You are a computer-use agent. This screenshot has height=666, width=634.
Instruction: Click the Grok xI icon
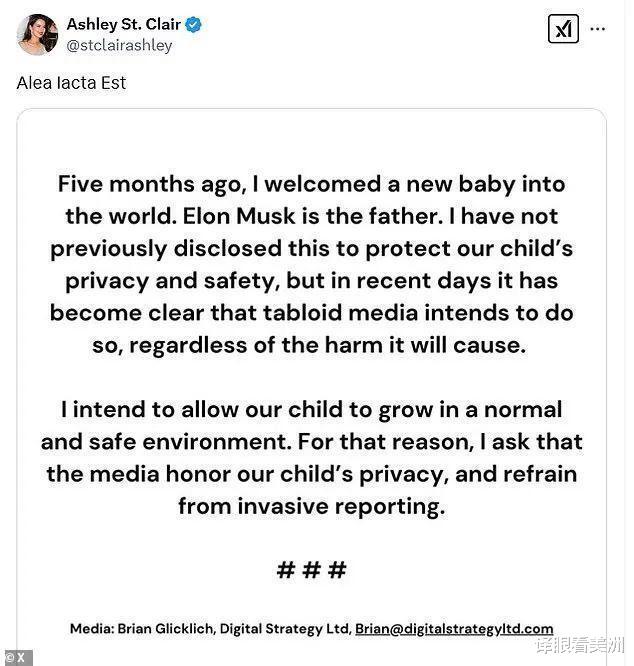pos(564,29)
